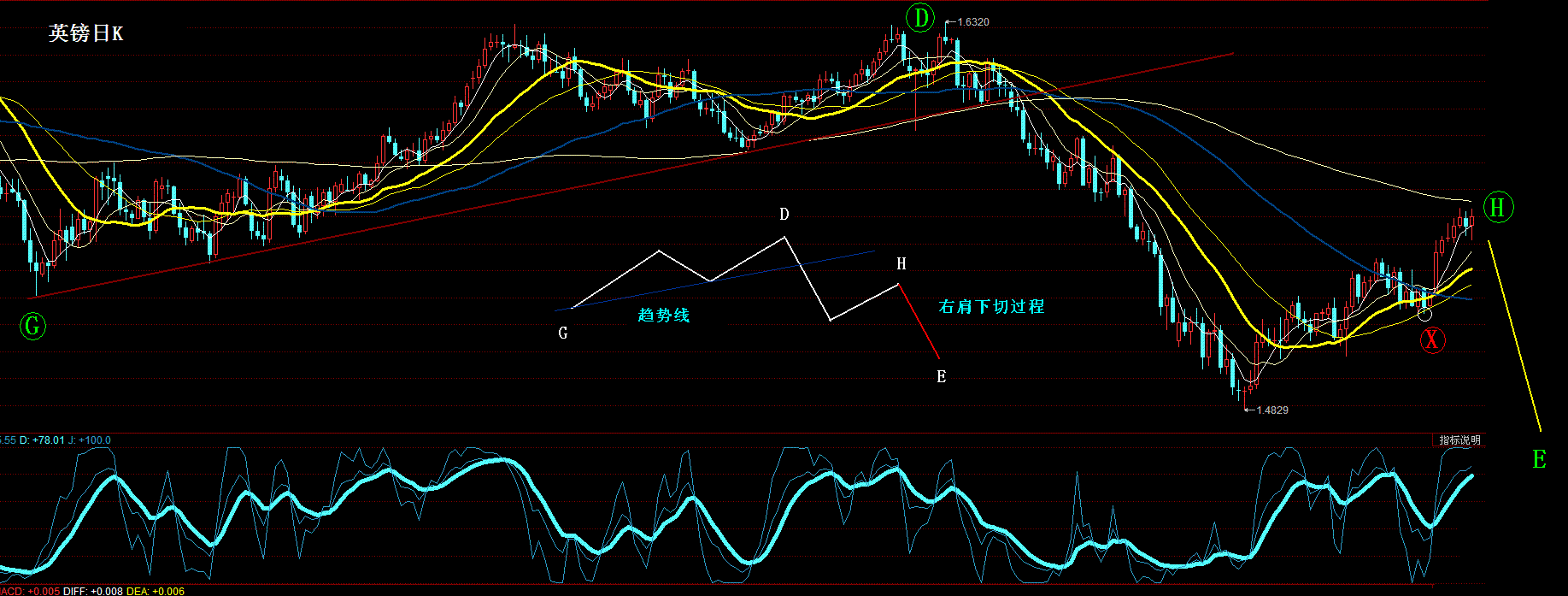
Task: Select the 1.6320 high price label
Action: (x=973, y=22)
